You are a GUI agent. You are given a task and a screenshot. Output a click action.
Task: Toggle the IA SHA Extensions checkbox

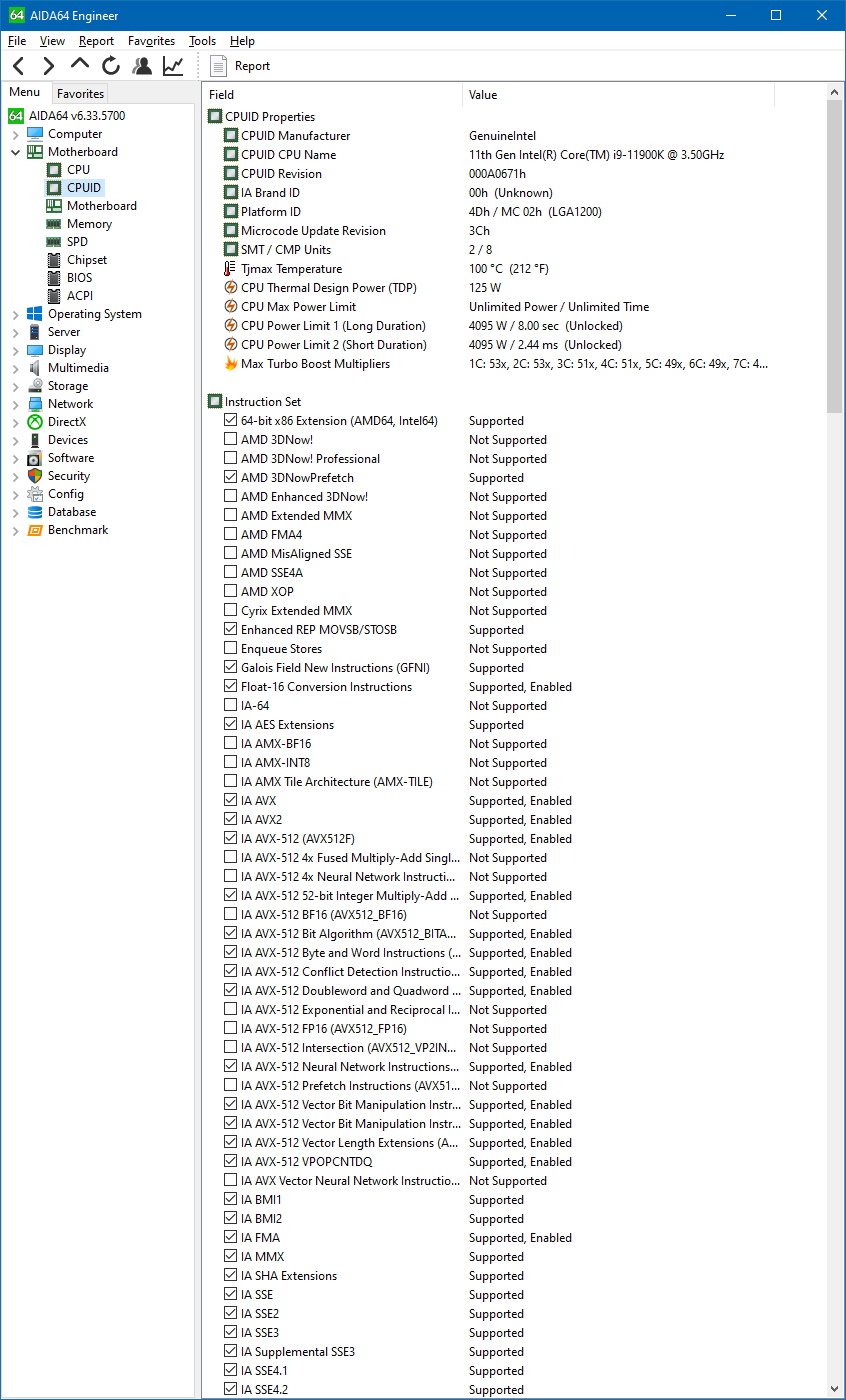pyautogui.click(x=231, y=1276)
